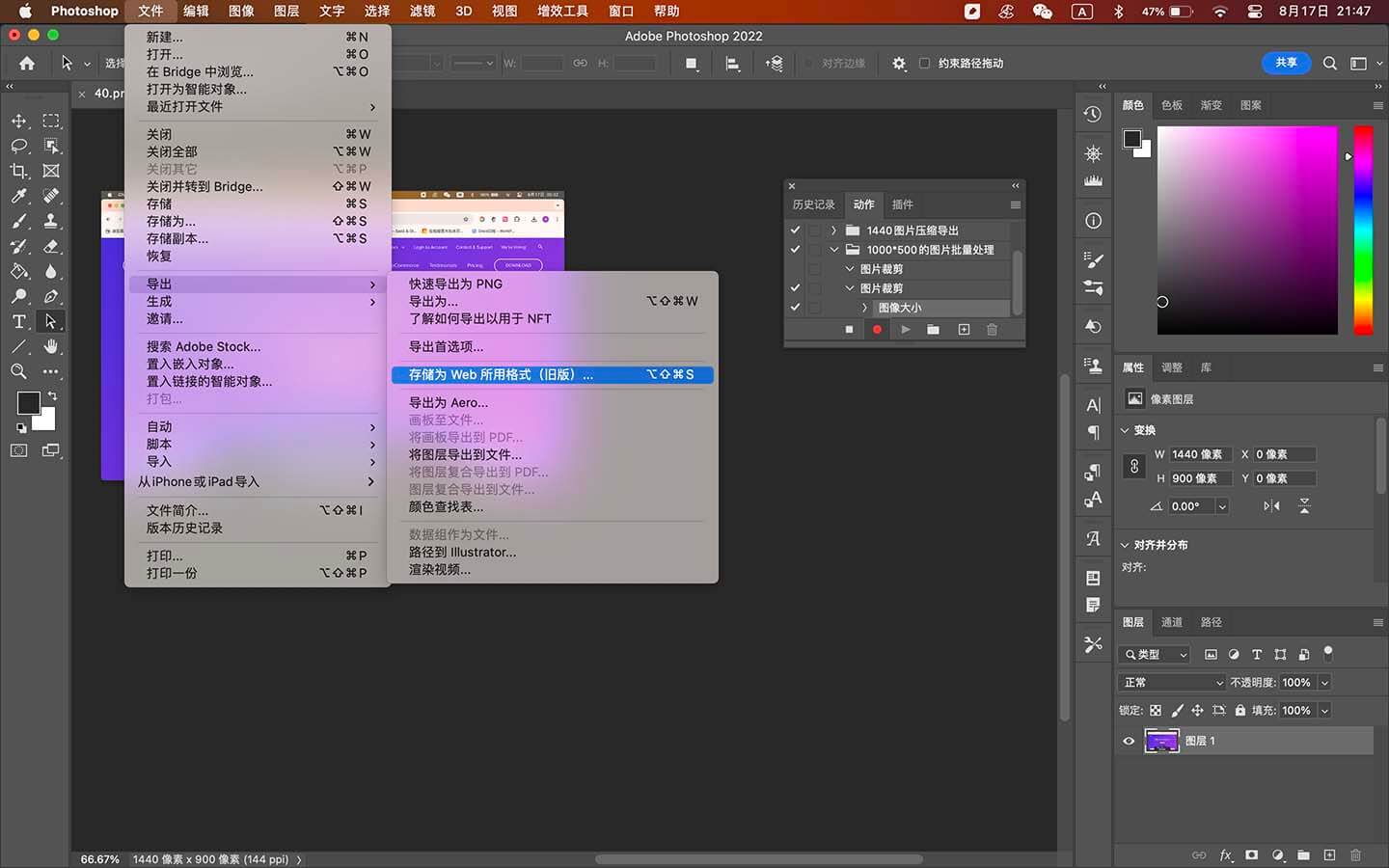Viewport: 1389px width, 868px height.
Task: Select the 图层 1 layer thumbnail
Action: pyautogui.click(x=1161, y=741)
